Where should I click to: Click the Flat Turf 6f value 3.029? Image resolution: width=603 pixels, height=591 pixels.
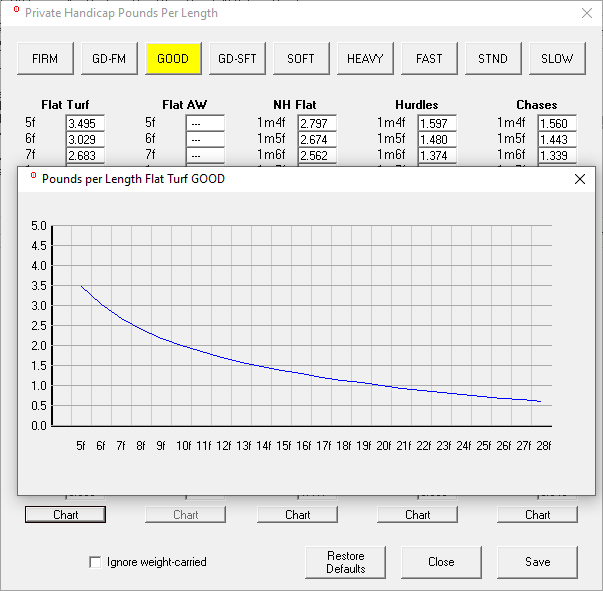tap(85, 139)
